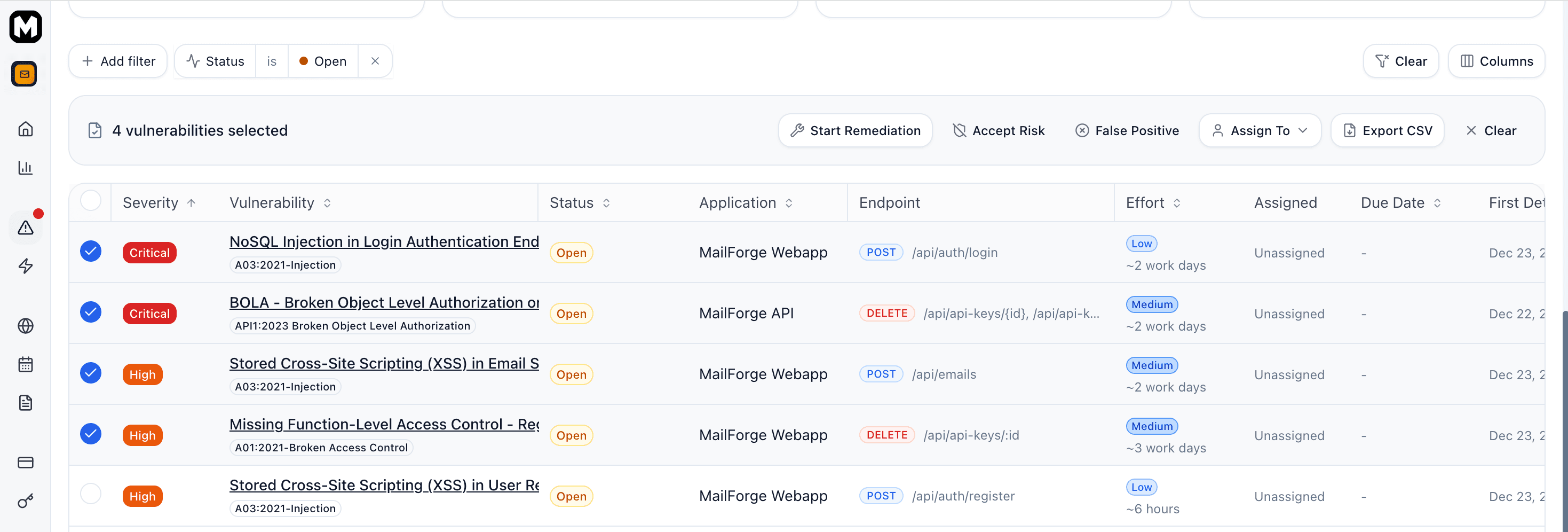Viewport: 1568px width, 532px height.
Task: Select the Stored XSS in User Register row checkbox
Action: pyautogui.click(x=91, y=494)
